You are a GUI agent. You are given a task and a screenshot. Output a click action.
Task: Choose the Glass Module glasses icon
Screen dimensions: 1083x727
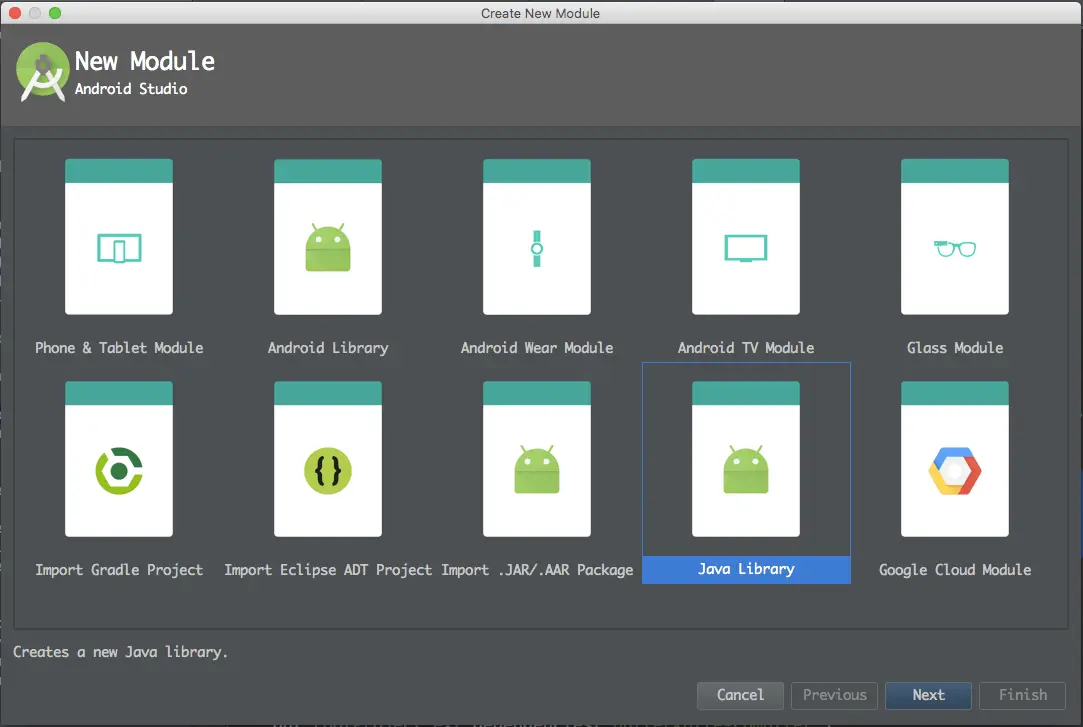955,237
